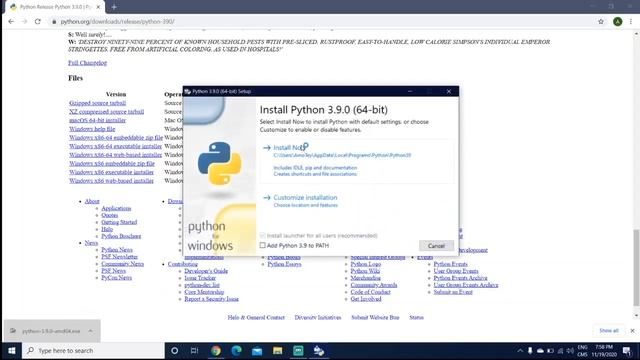Click the browser back arrow
The image size is (640, 360).
(11, 21)
